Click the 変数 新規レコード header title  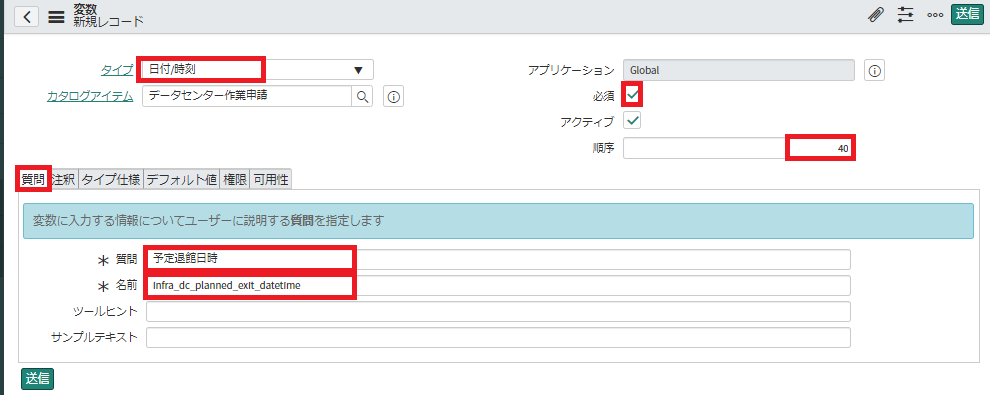tap(109, 16)
